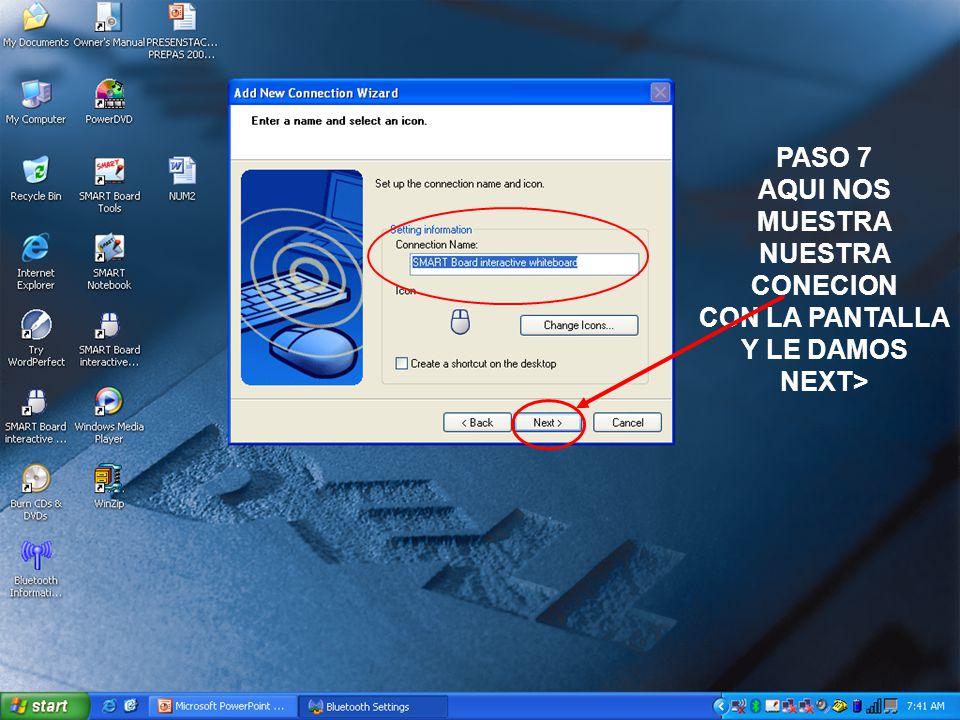Switch to Bluetooth Settings taskbar button
Screen dimensions: 960x720
(373, 706)
